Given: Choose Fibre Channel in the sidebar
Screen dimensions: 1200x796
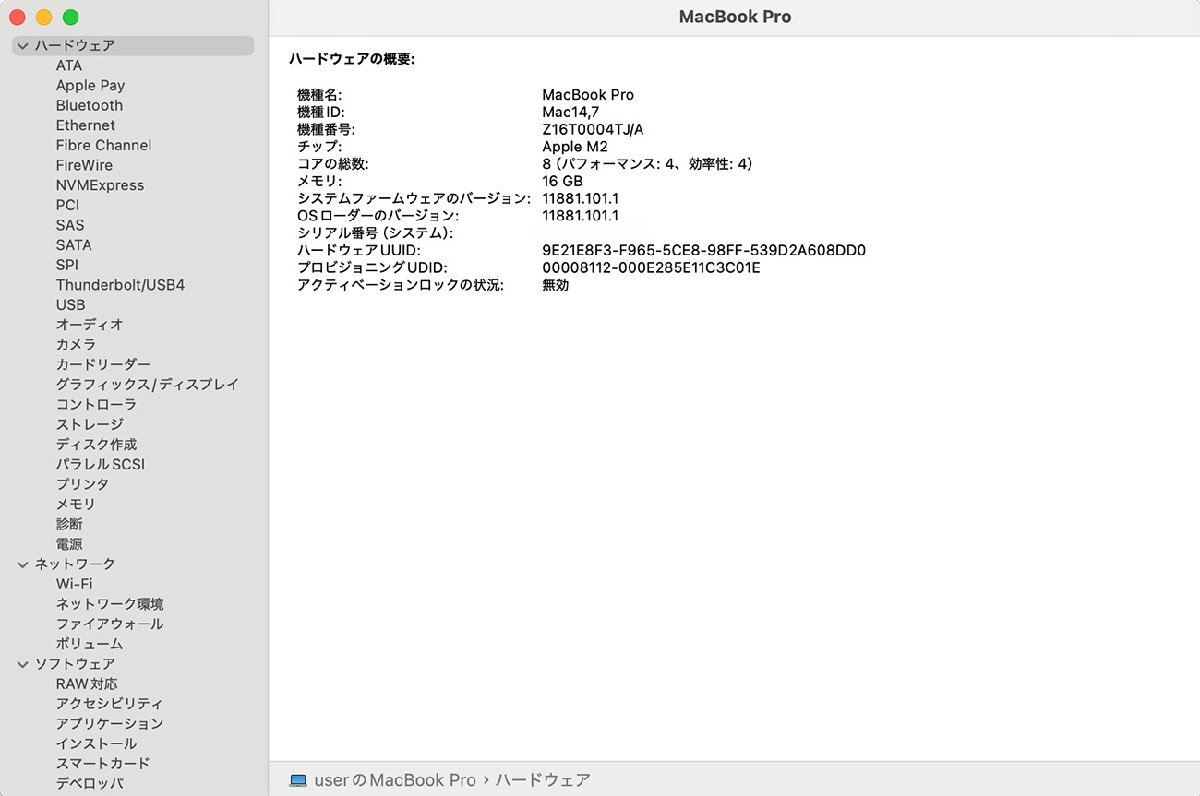Looking at the screenshot, I should [103, 146].
